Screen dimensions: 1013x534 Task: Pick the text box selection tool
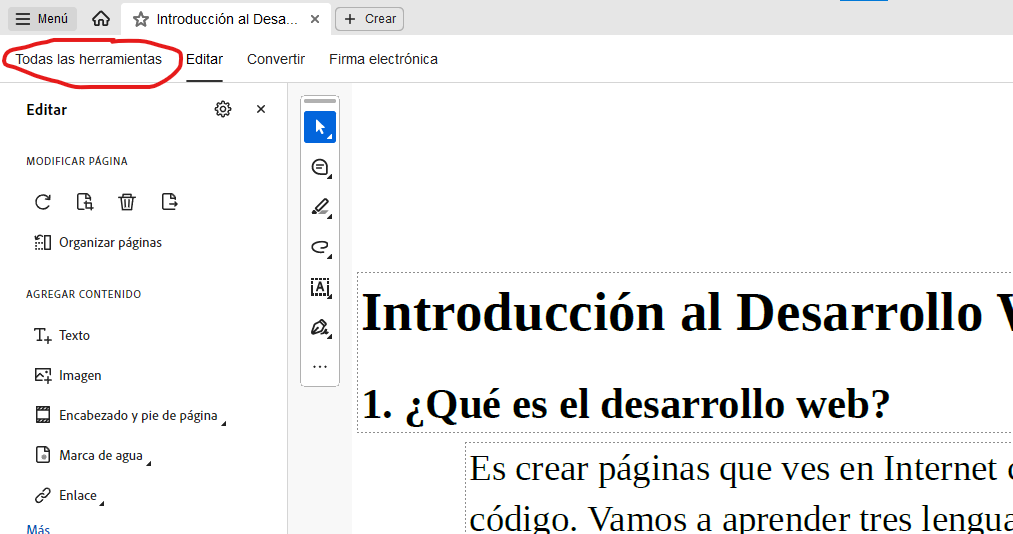320,287
